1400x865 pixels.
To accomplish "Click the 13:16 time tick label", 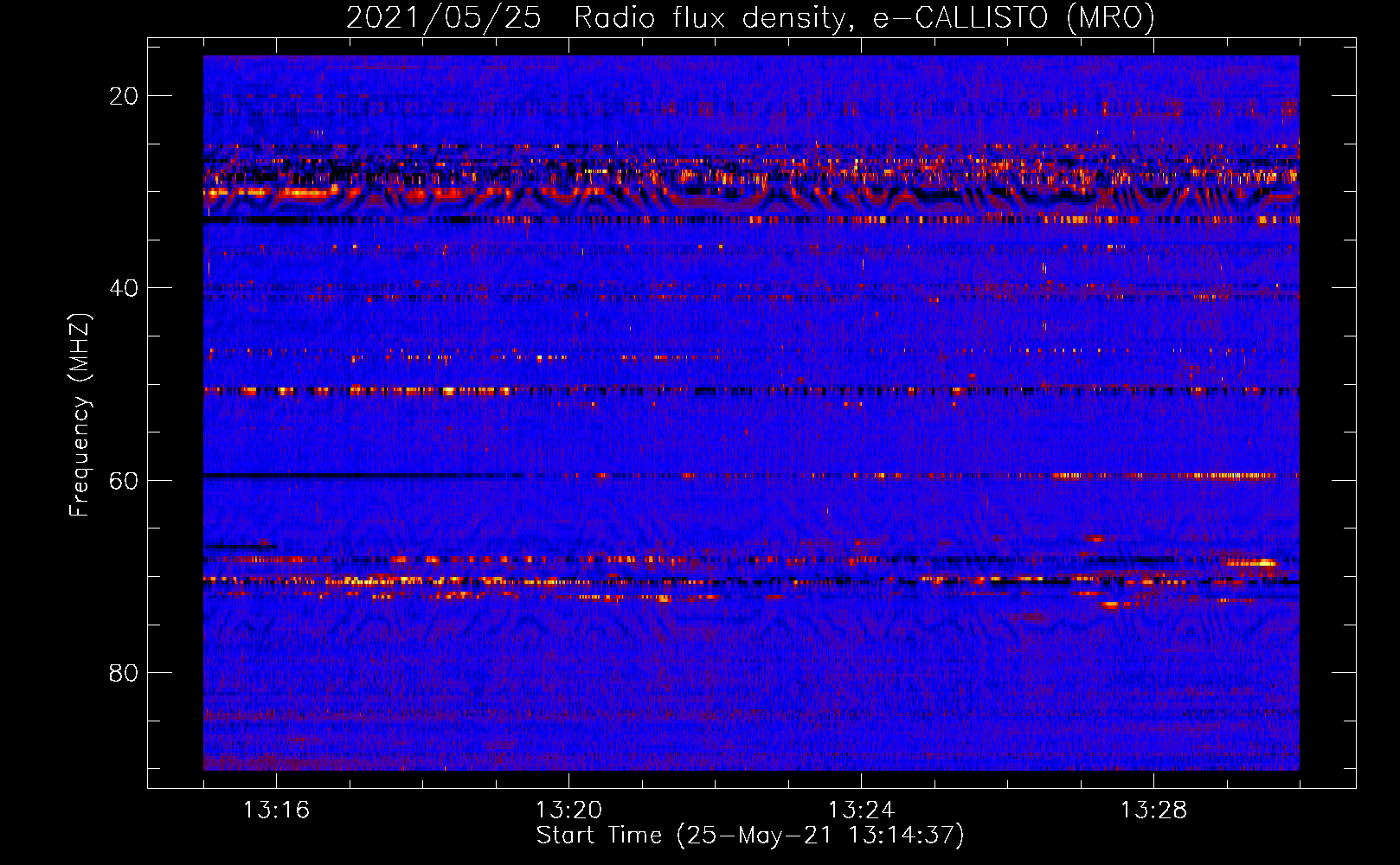I will (x=276, y=811).
